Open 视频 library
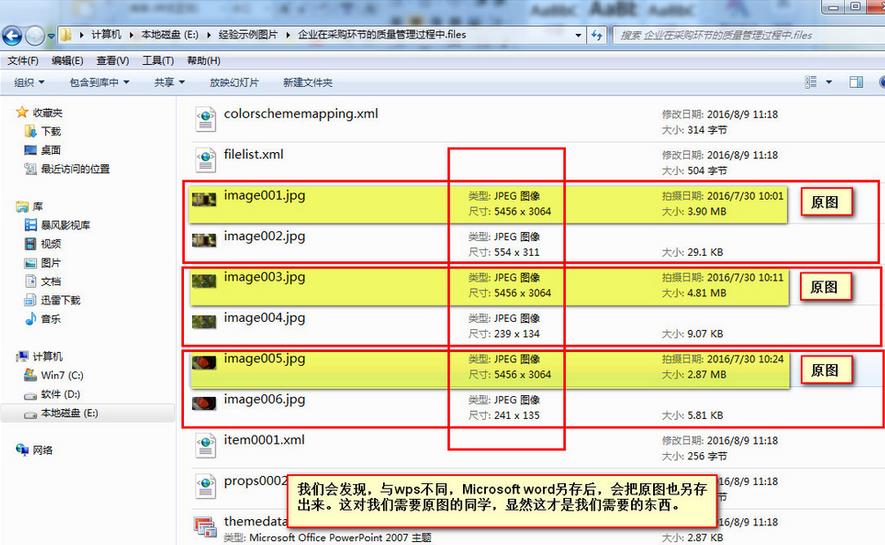Screen dimensions: 885x545 [51, 244]
